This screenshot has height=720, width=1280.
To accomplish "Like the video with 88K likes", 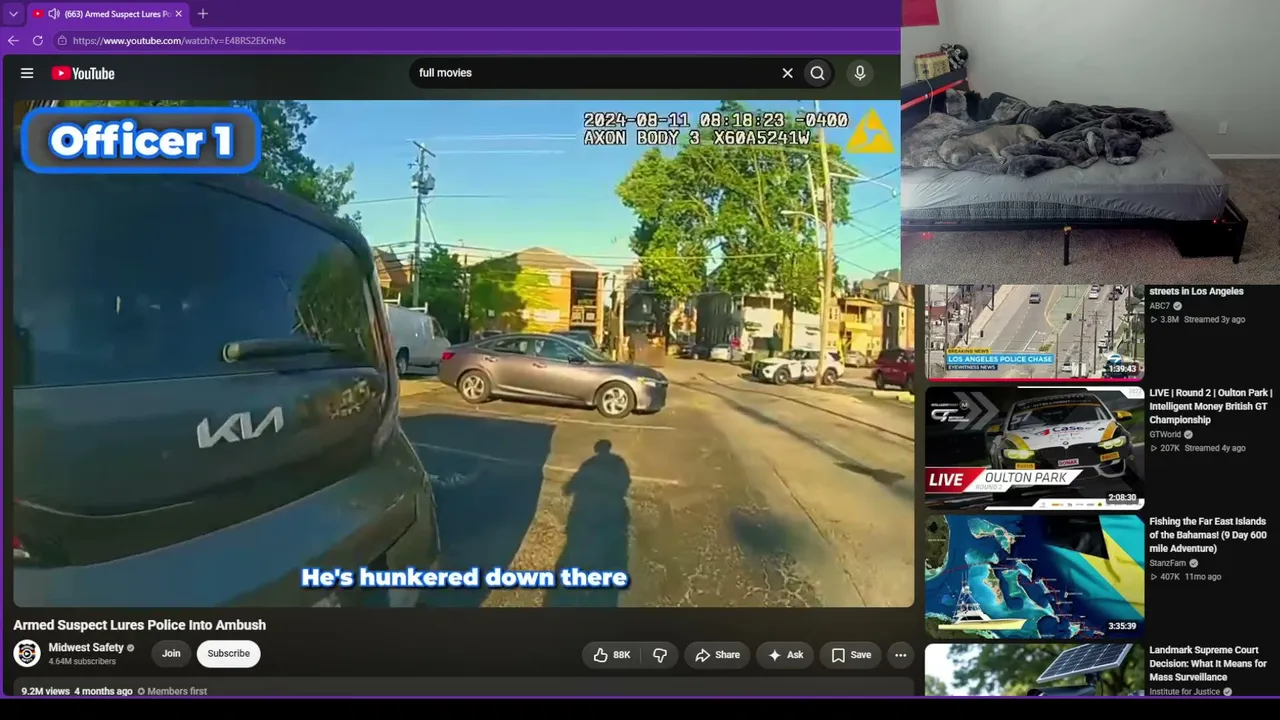I will pyautogui.click(x=611, y=655).
